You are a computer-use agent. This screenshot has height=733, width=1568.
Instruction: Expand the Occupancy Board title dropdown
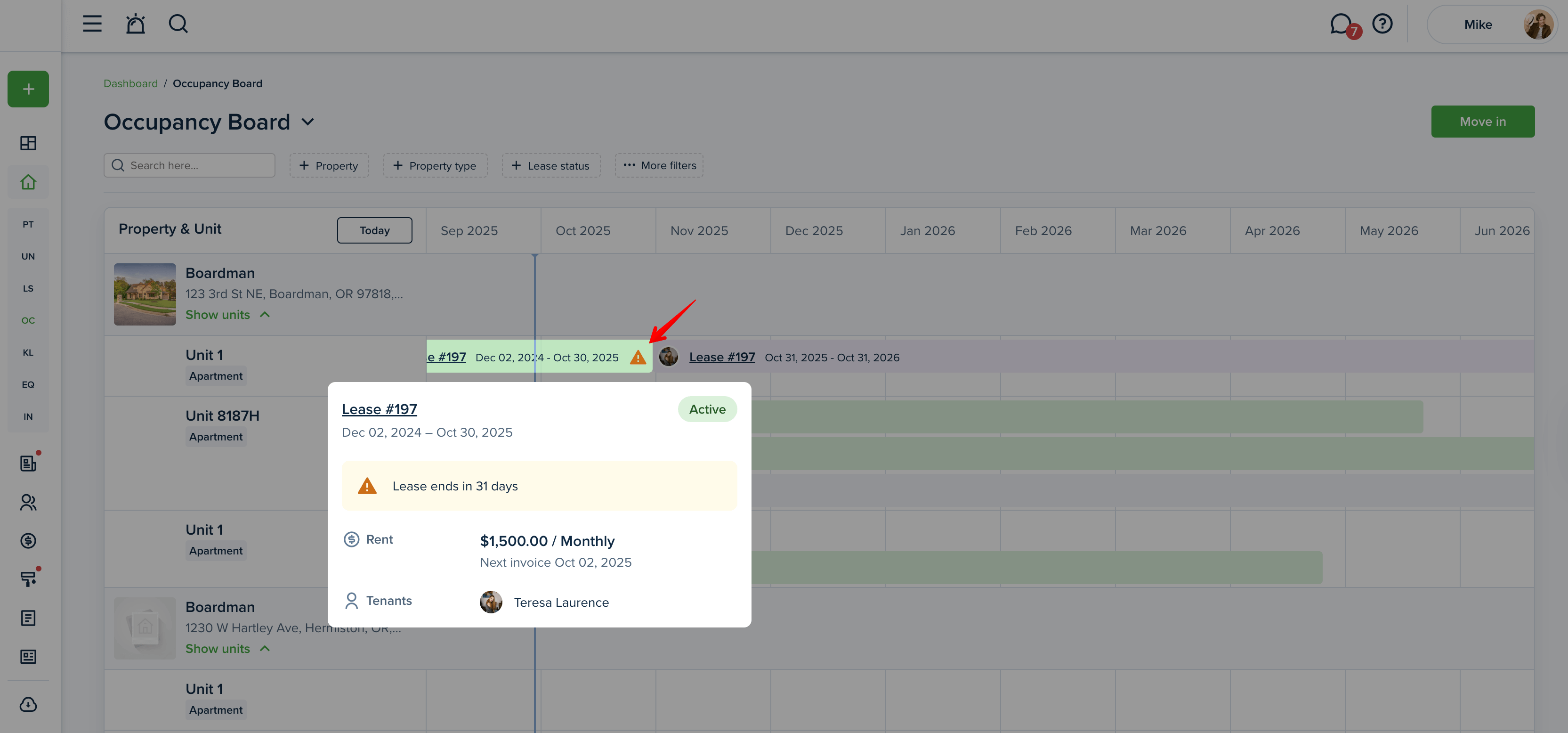tap(308, 122)
